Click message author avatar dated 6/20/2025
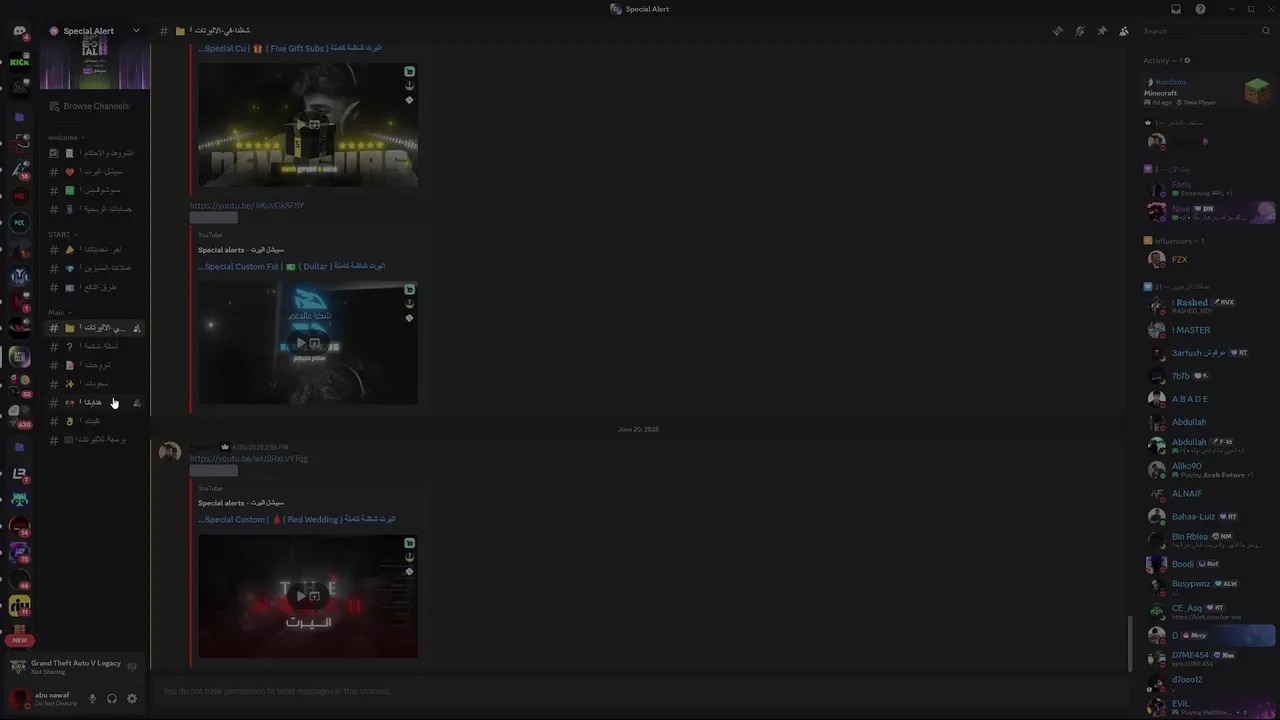Screen dimensions: 1280x720 pyautogui.click(x=170, y=453)
